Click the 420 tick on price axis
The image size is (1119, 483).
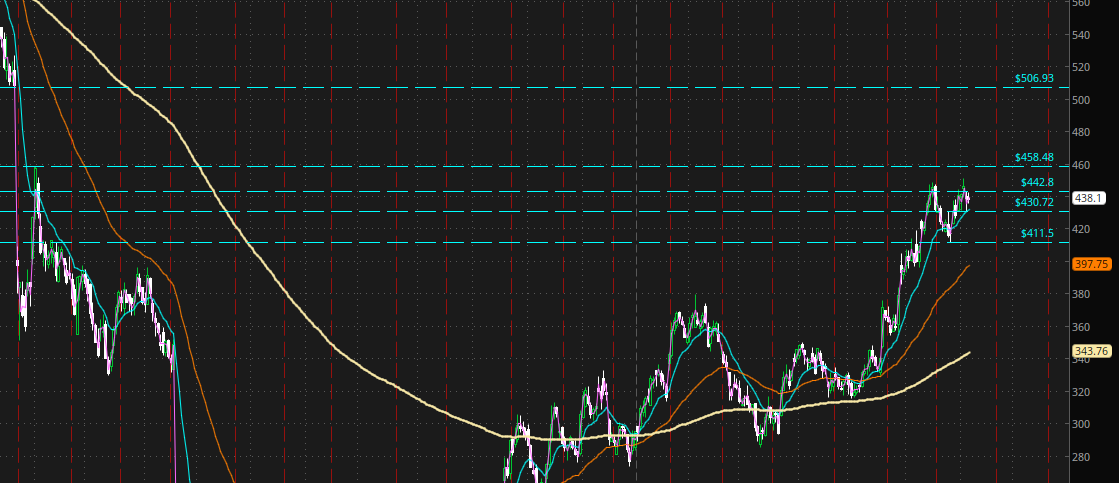(x=1081, y=229)
